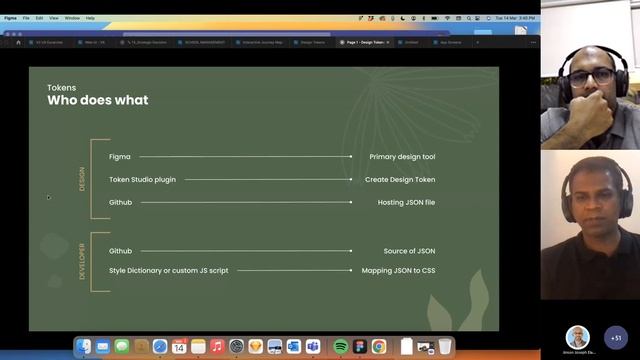Click the "Who does what" slide heading
The image size is (640, 360).
[x=98, y=100]
